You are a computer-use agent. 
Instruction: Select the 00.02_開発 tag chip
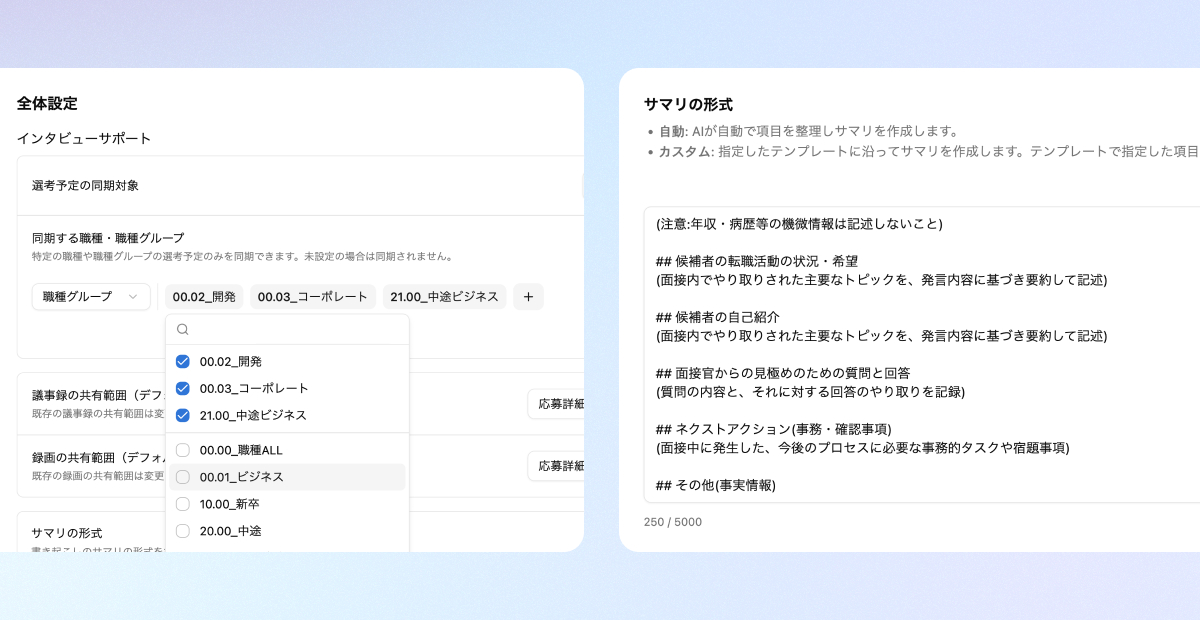pyautogui.click(x=203, y=297)
